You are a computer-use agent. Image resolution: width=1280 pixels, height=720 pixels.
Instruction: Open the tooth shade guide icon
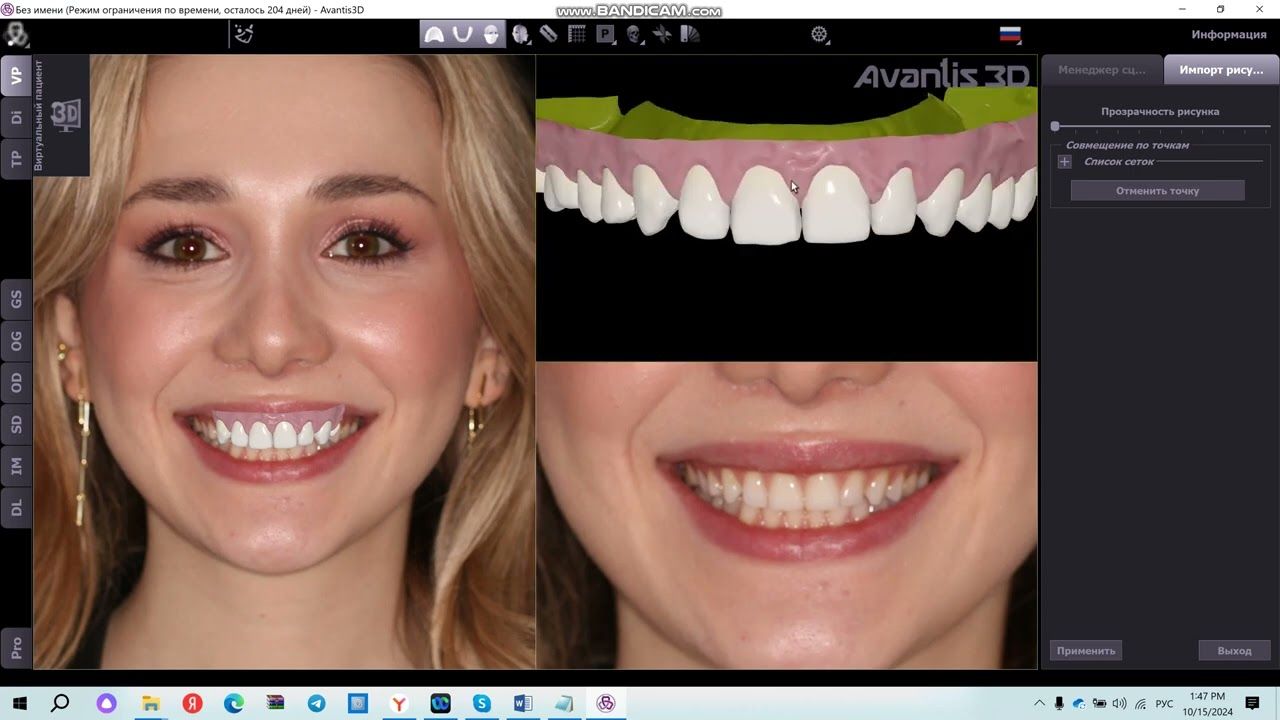pos(690,34)
